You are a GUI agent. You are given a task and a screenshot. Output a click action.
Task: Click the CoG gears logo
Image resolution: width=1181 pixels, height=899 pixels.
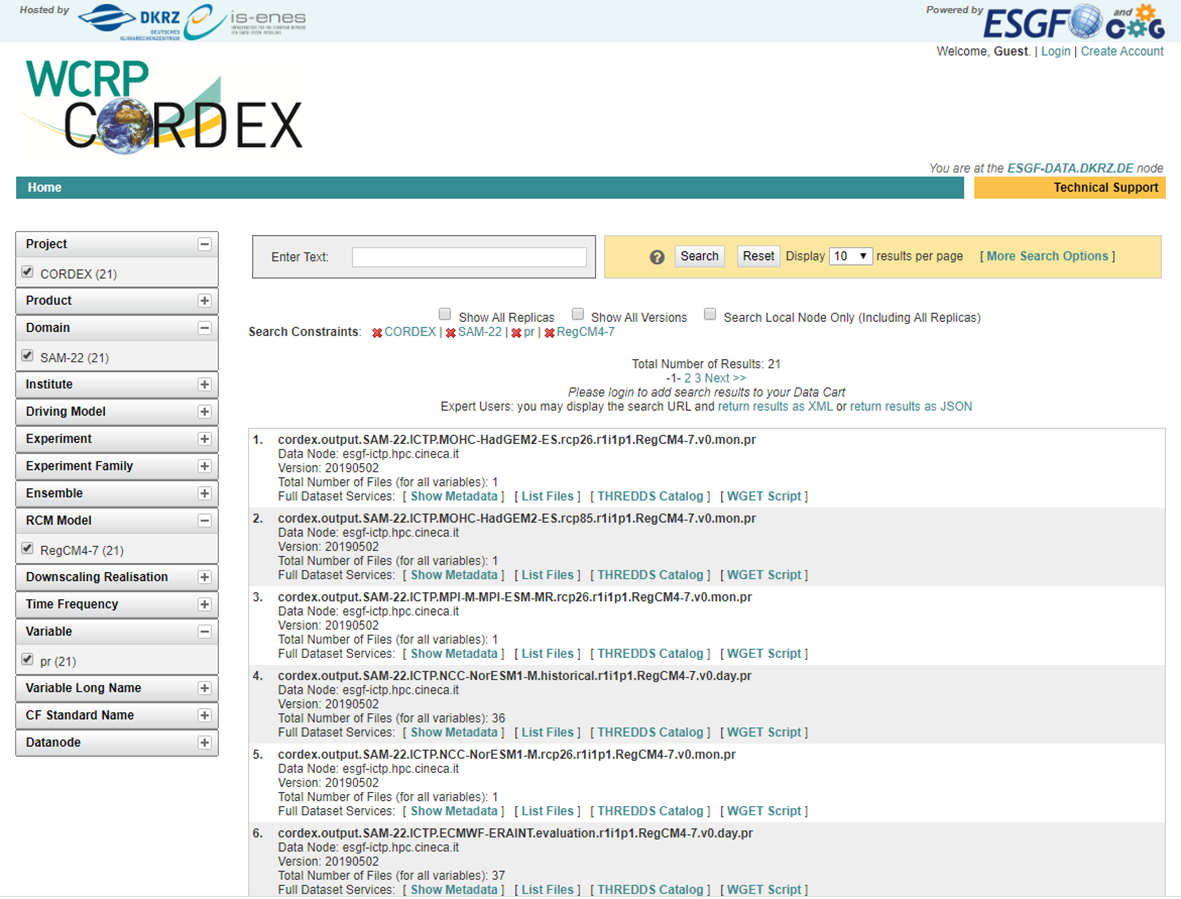(1136, 21)
